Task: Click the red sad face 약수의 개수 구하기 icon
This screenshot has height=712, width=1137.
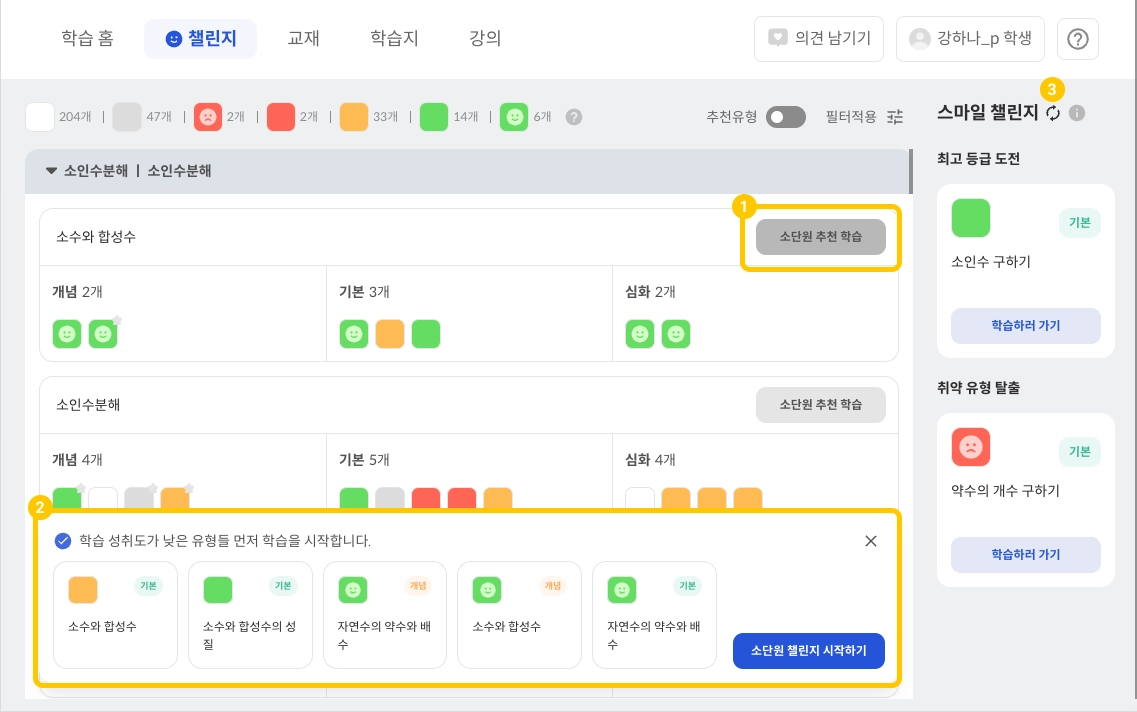Action: [970, 447]
